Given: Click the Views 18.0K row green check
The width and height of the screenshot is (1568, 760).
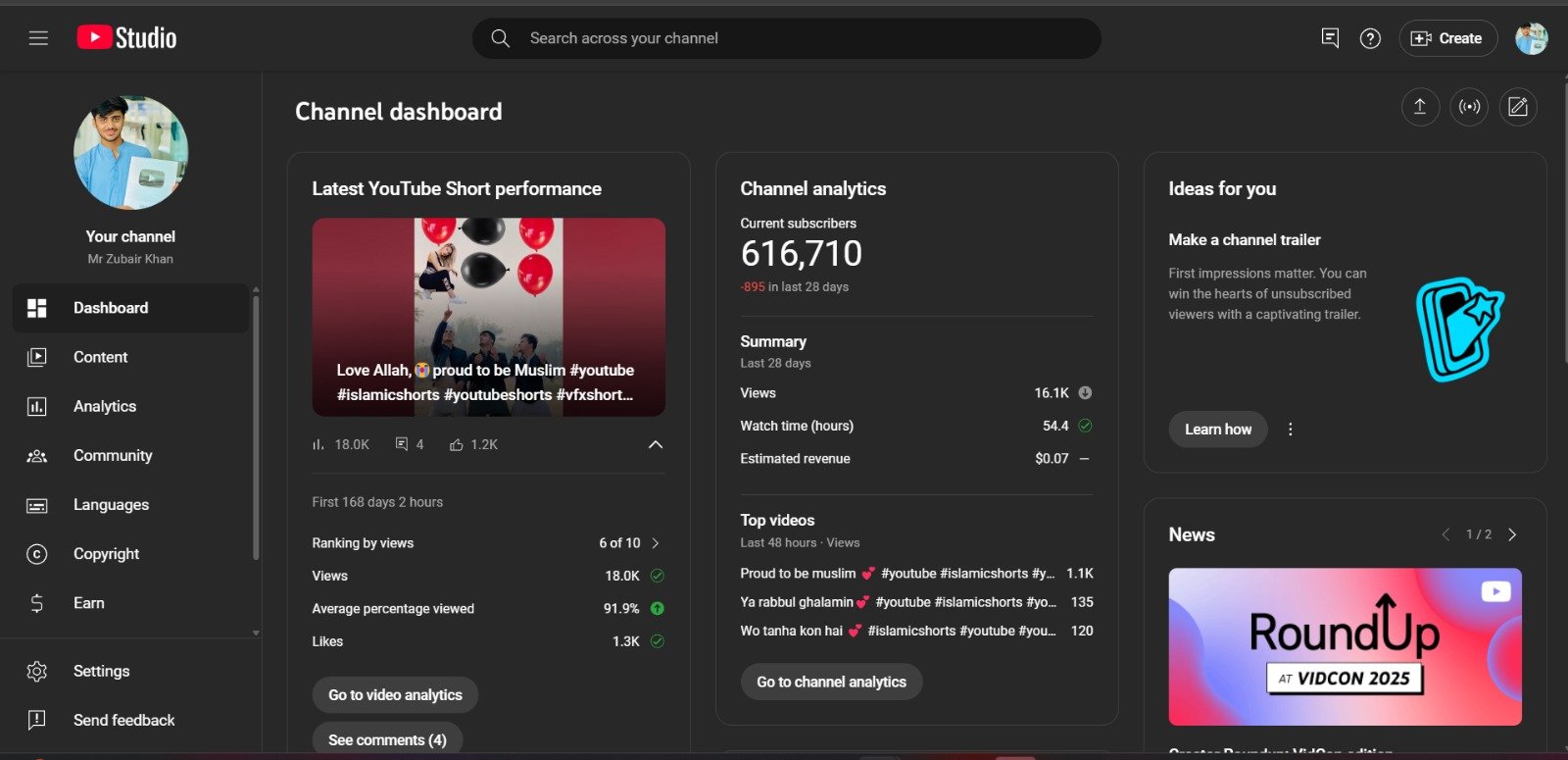Looking at the screenshot, I should pos(658,576).
